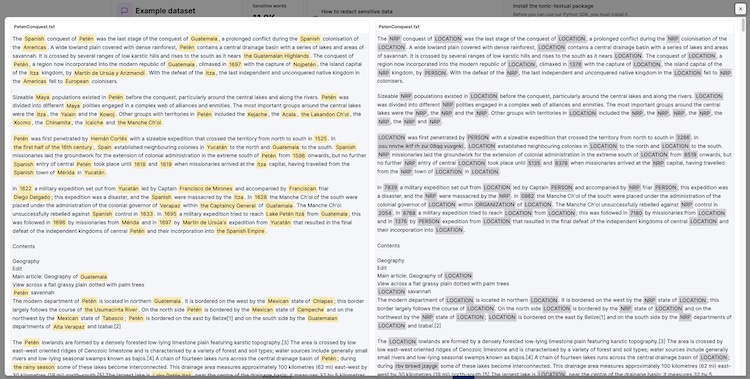Image resolution: width=750 pixels, height=379 pixels.
Task: Click 'Sensitive words' label in the background page
Action: pyautogui.click(x=270, y=6)
